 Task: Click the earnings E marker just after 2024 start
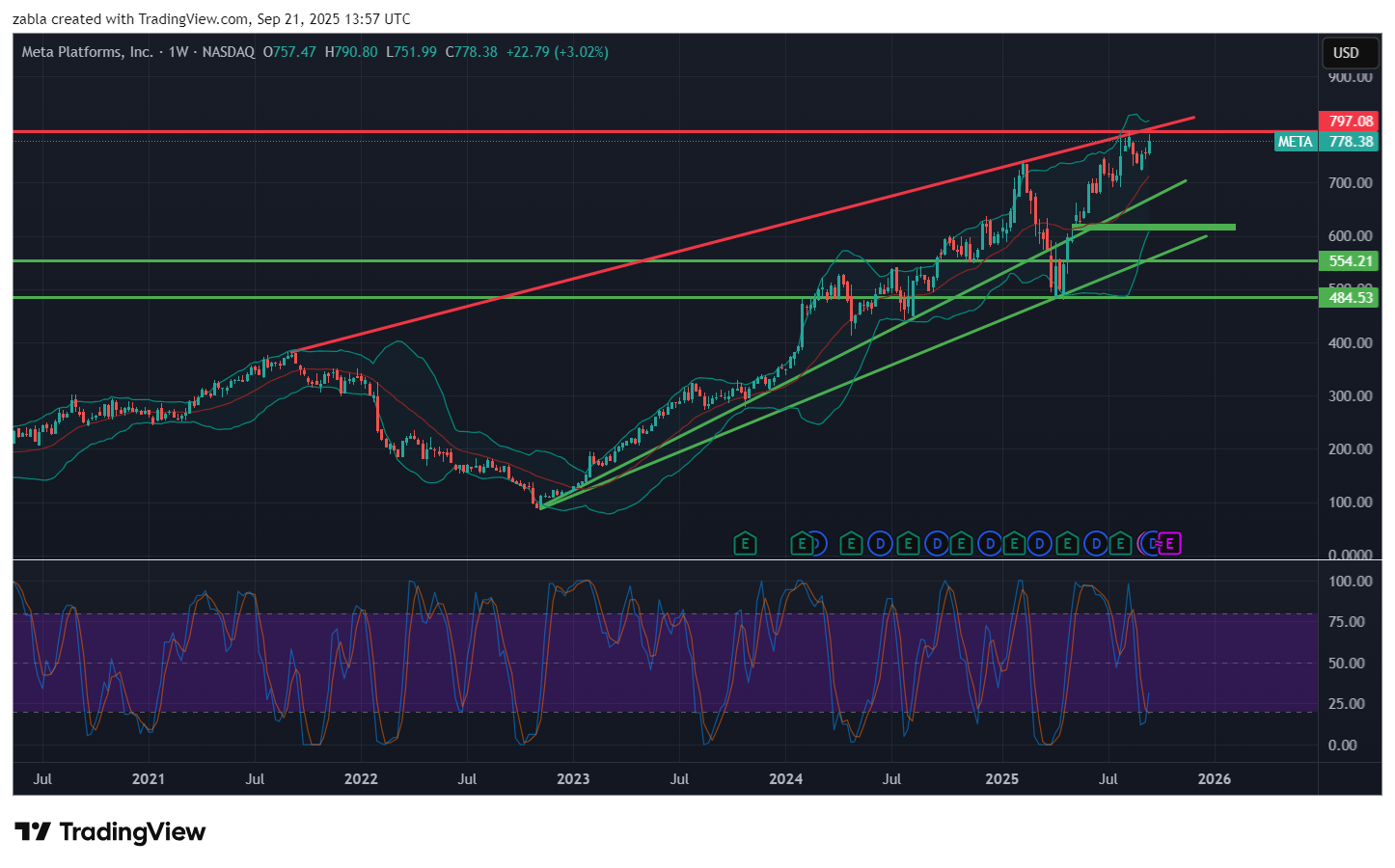coord(802,544)
